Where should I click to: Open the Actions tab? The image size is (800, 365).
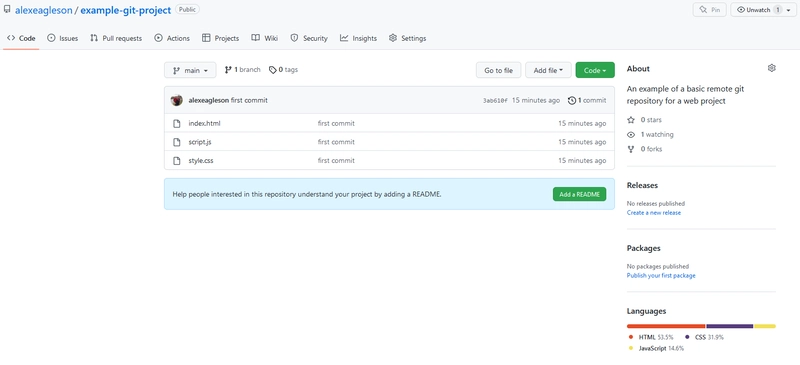(172, 38)
